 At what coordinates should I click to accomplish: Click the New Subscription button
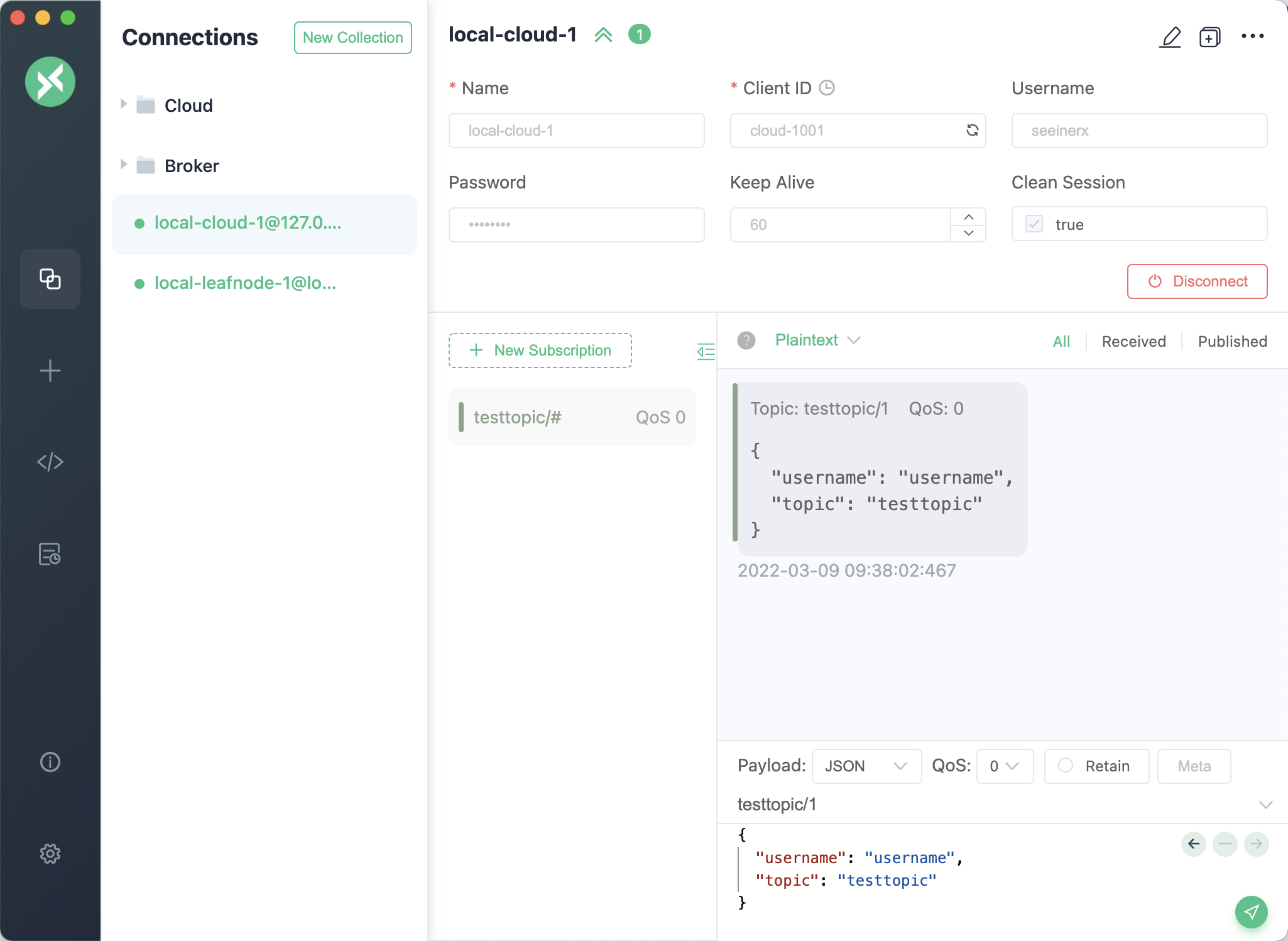click(x=540, y=351)
